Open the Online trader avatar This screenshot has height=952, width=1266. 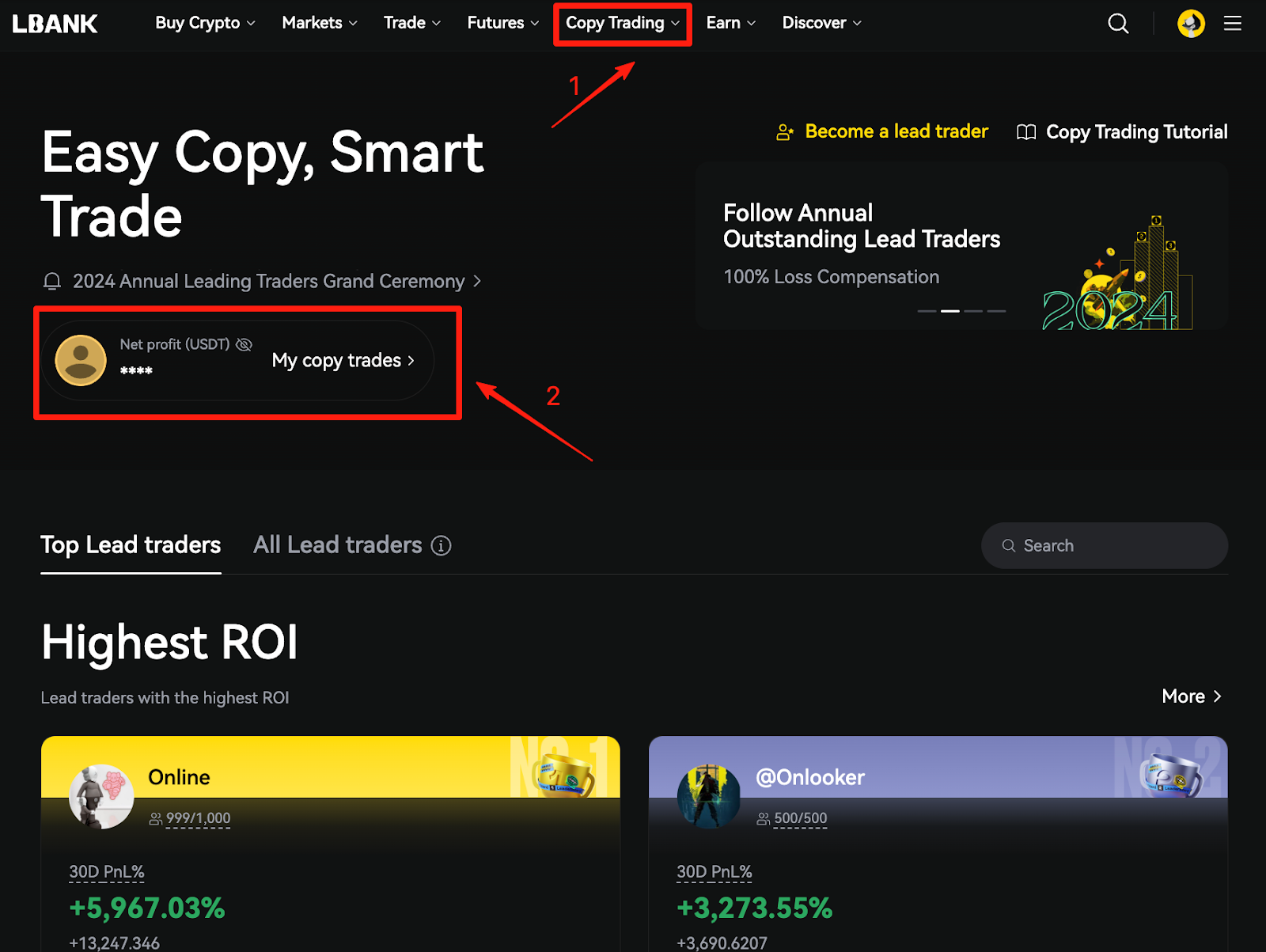point(101,797)
